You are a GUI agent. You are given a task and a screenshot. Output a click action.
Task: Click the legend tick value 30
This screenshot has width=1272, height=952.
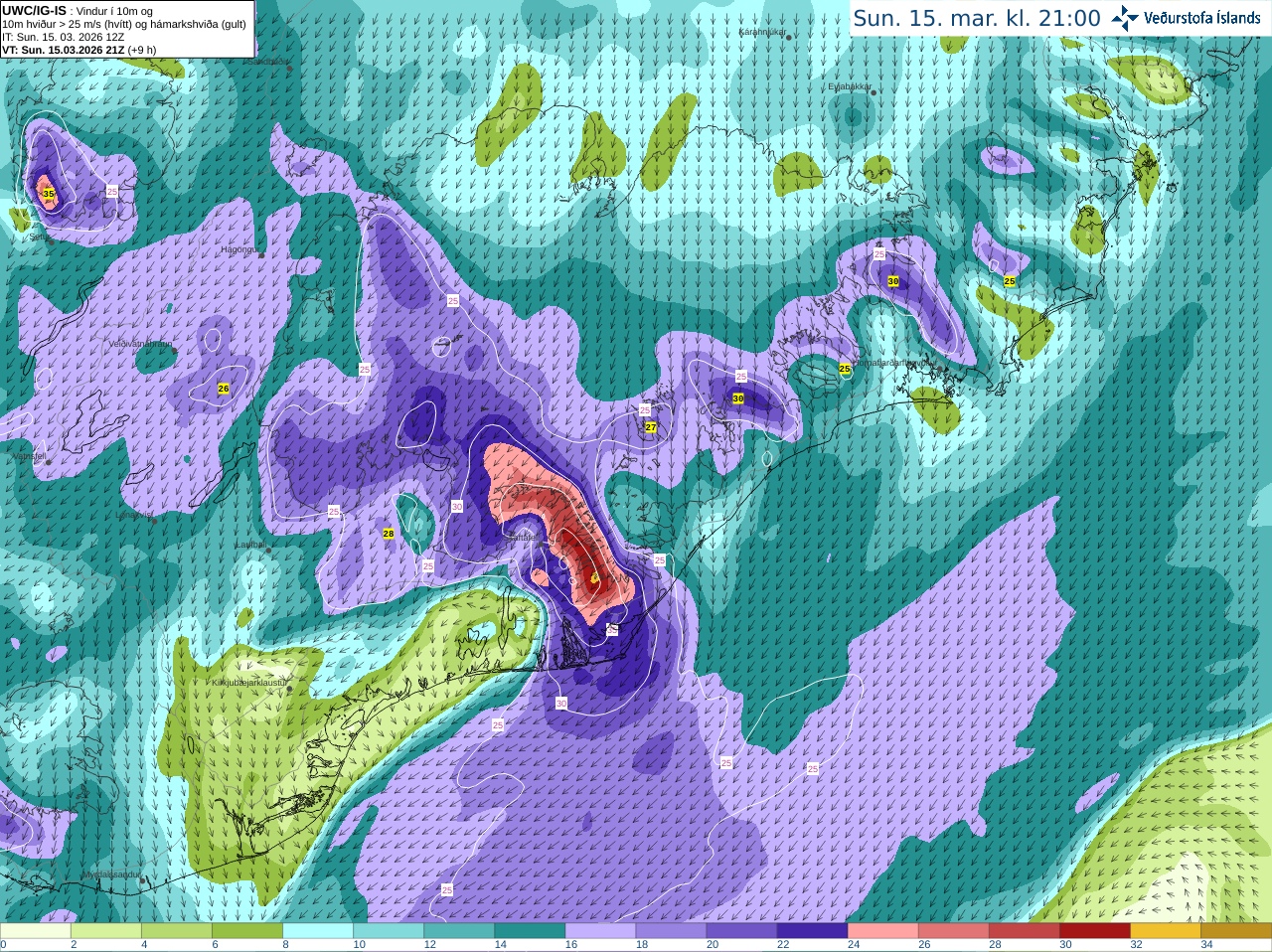pyautogui.click(x=1065, y=945)
